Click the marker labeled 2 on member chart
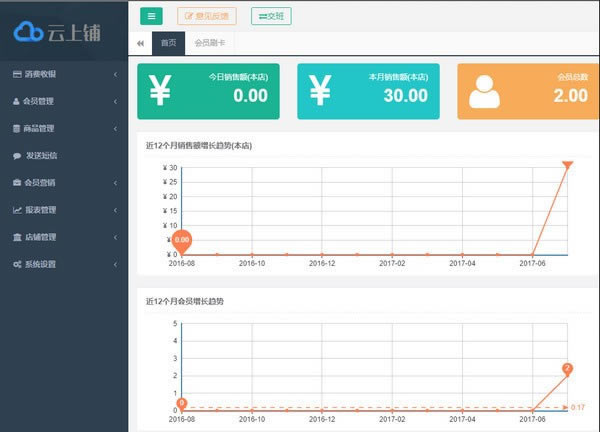The image size is (600, 432). [x=567, y=370]
